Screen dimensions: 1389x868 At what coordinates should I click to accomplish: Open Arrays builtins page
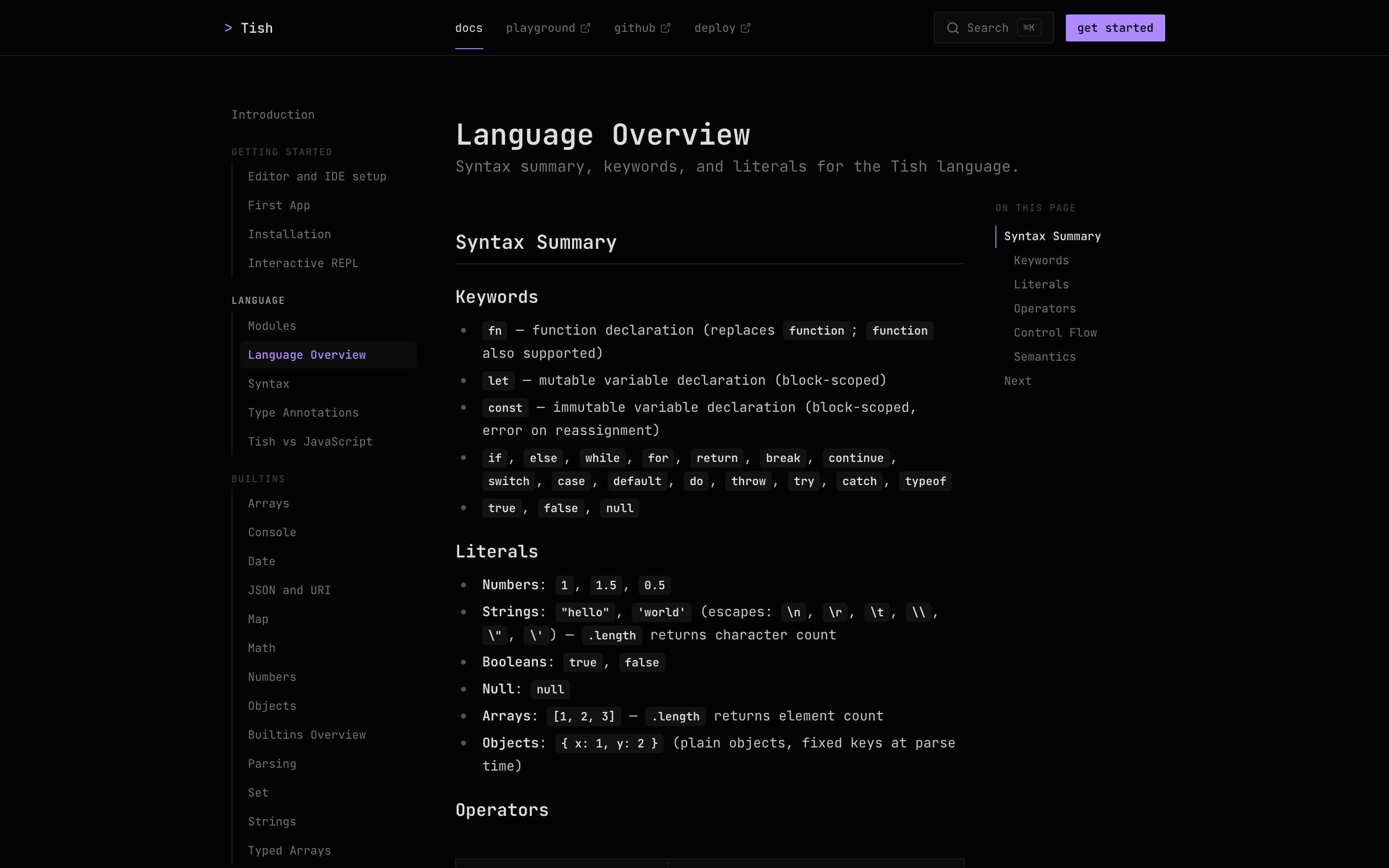coord(269,503)
